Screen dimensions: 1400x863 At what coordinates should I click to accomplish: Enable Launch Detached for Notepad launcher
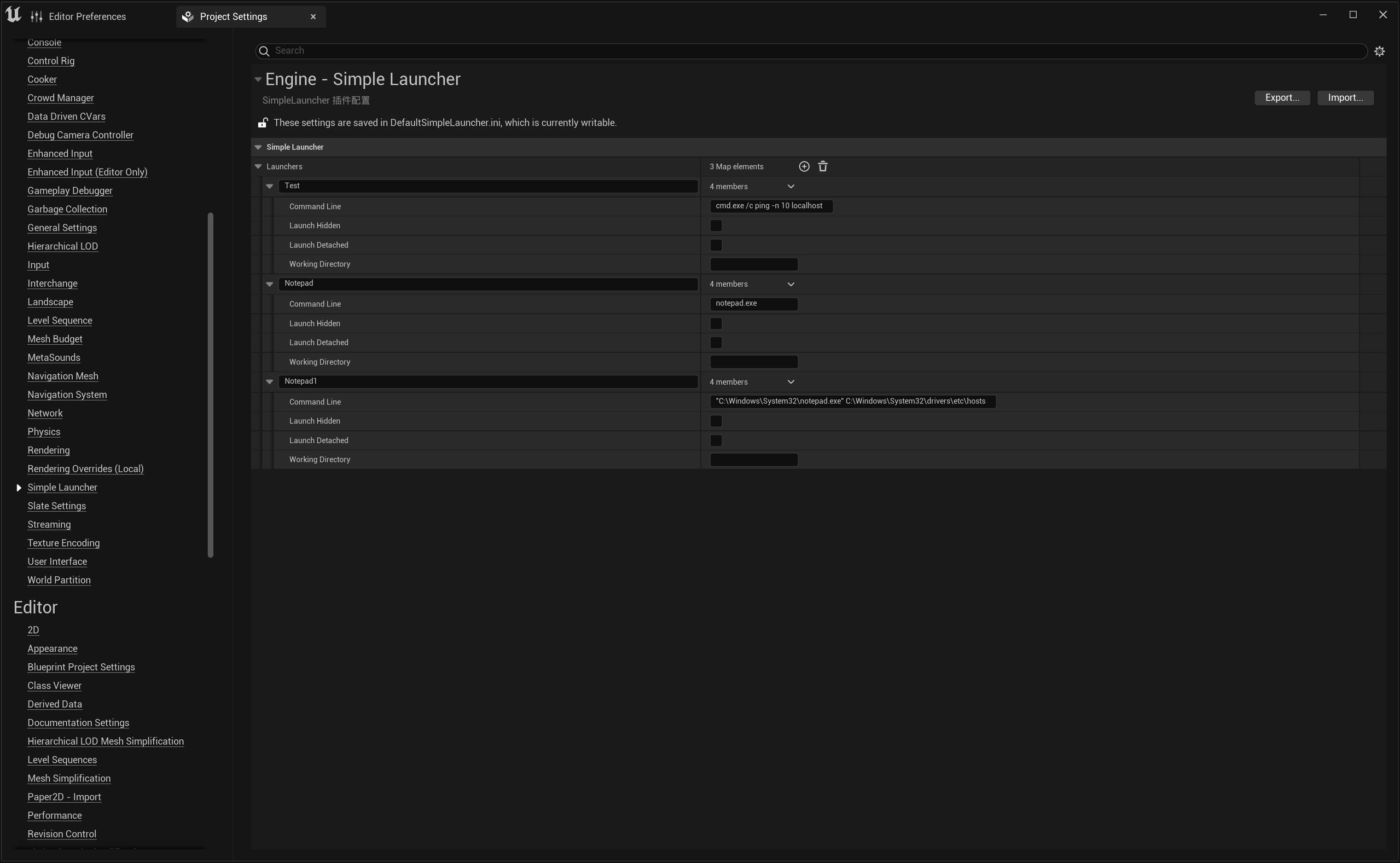(716, 343)
